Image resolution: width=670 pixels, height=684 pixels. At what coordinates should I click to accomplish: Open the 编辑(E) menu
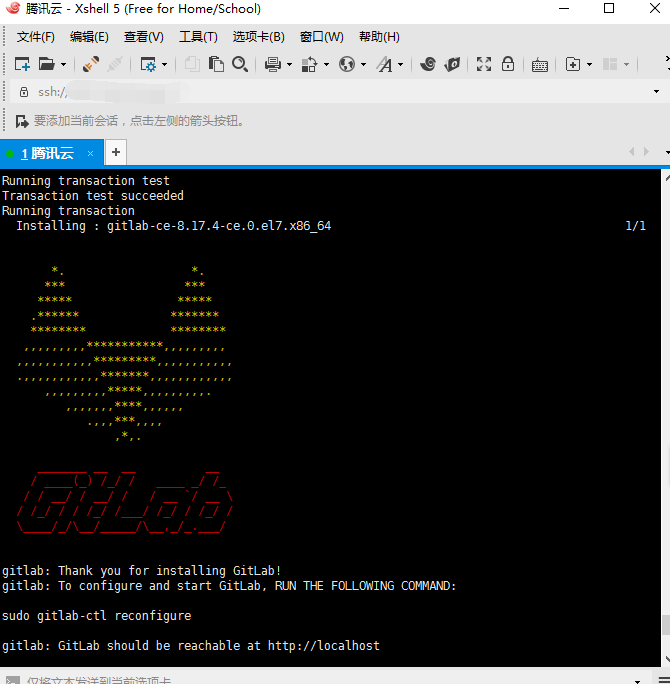89,37
